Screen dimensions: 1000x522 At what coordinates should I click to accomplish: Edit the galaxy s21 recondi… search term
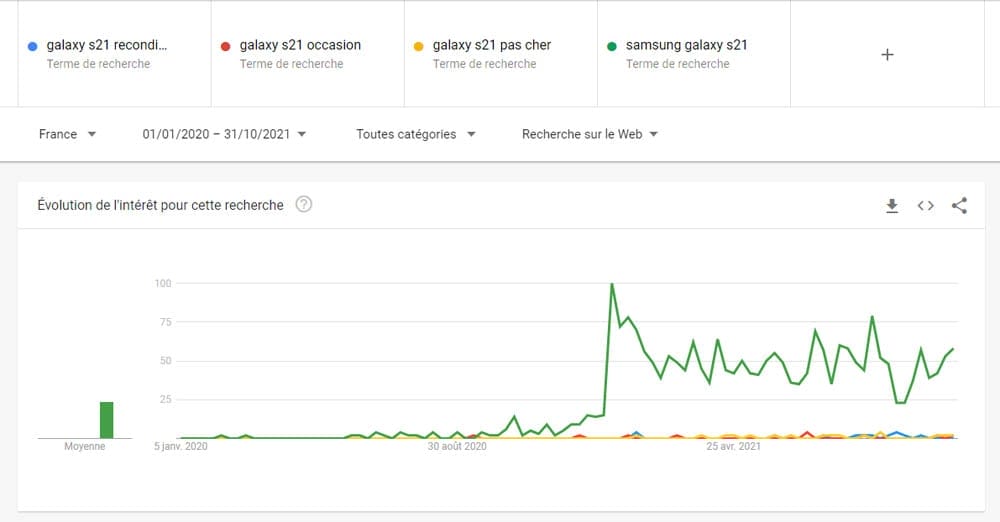107,45
